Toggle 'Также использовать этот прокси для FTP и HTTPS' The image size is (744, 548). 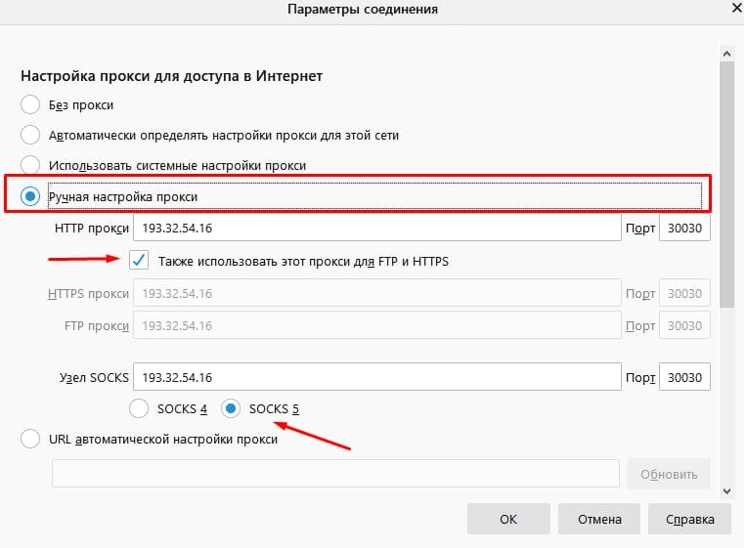coord(139,260)
